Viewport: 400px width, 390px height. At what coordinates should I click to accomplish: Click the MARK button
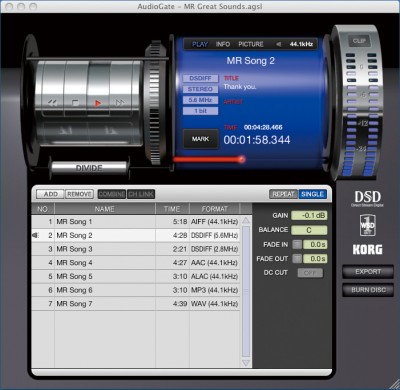click(201, 139)
